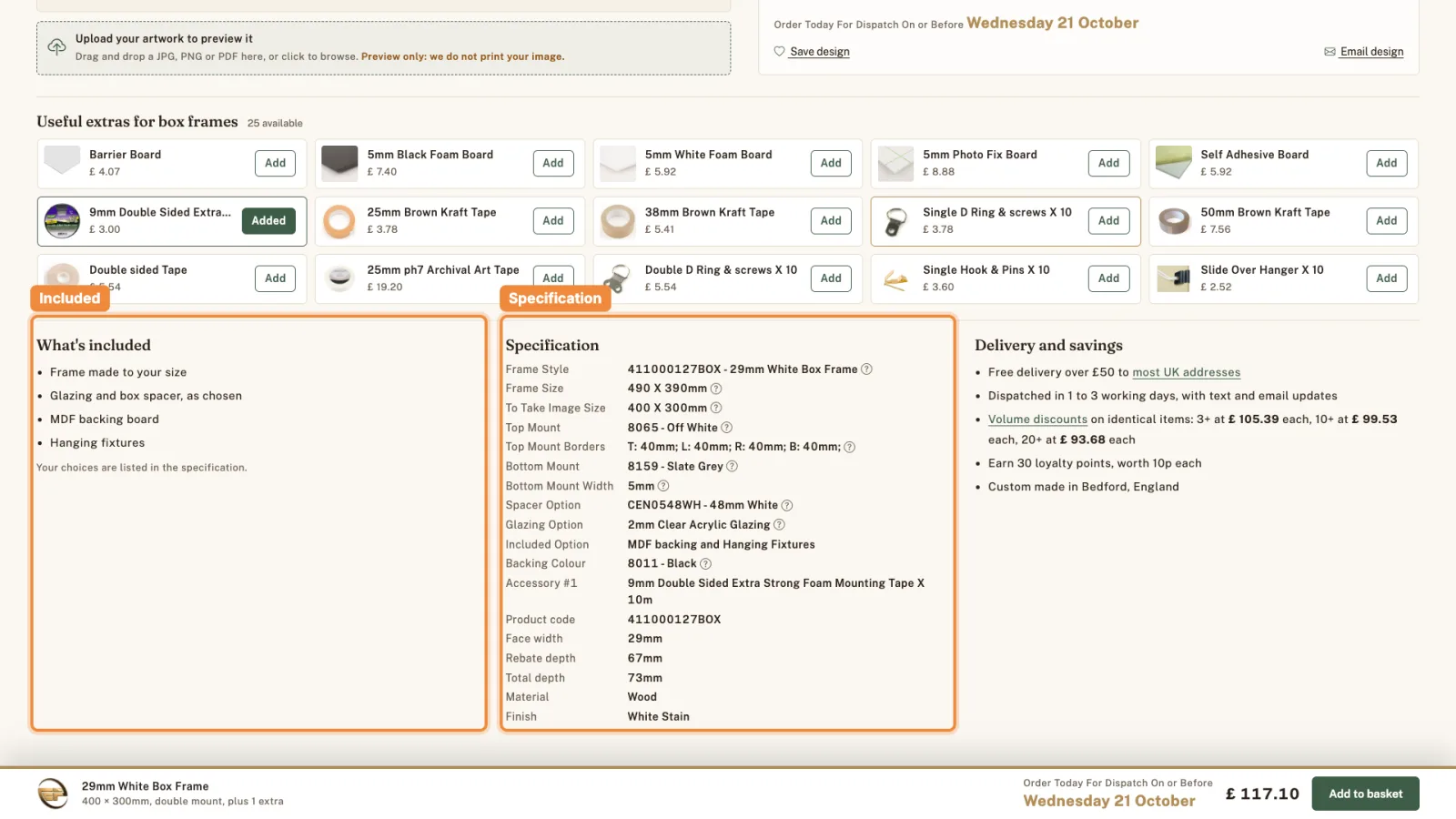The width and height of the screenshot is (1456, 819).
Task: Click the upload your artwork drop zone
Action: click(383, 47)
